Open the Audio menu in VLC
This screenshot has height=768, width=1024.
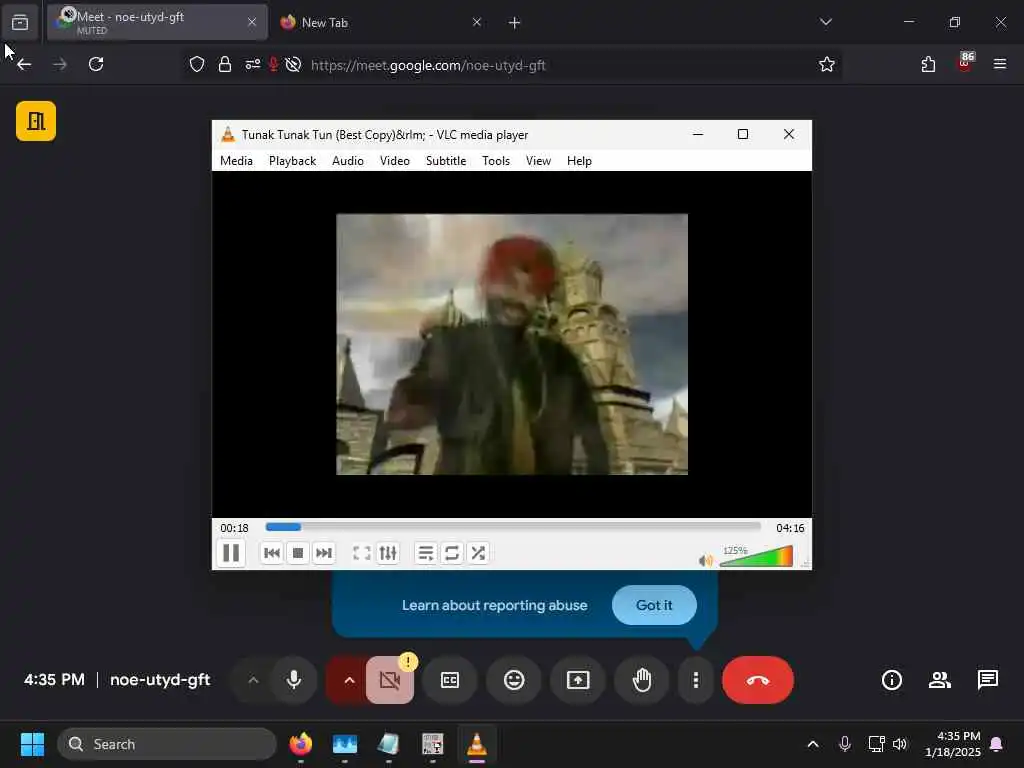pyautogui.click(x=348, y=161)
